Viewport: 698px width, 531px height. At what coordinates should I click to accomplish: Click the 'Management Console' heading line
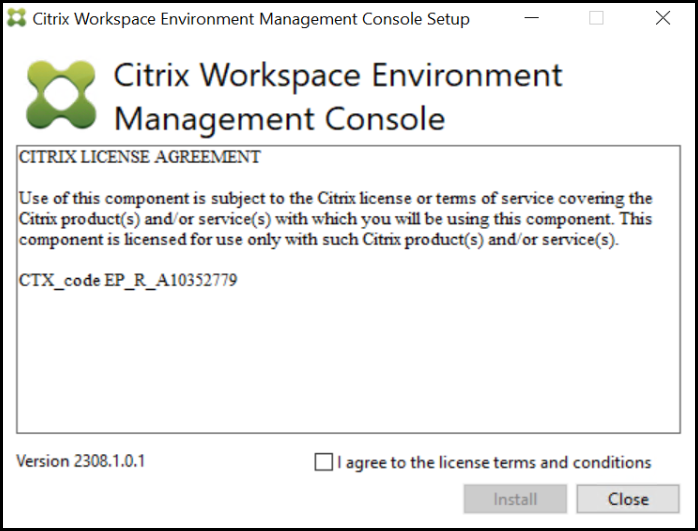pos(279,119)
